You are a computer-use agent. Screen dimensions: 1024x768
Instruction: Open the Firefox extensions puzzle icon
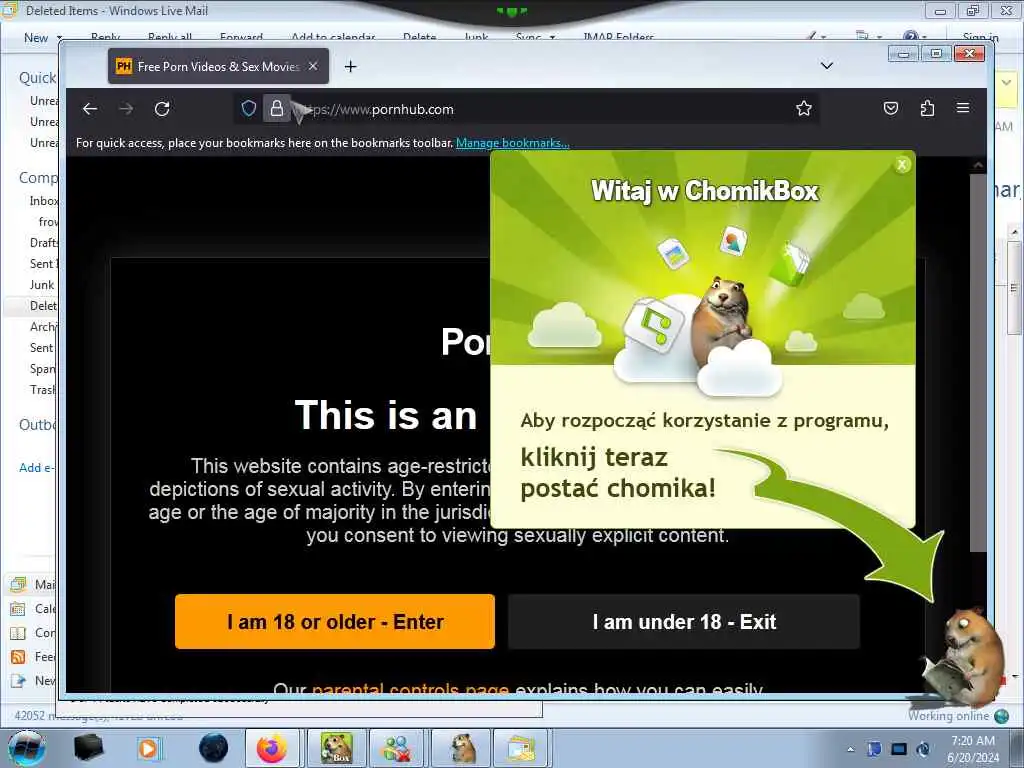point(927,108)
